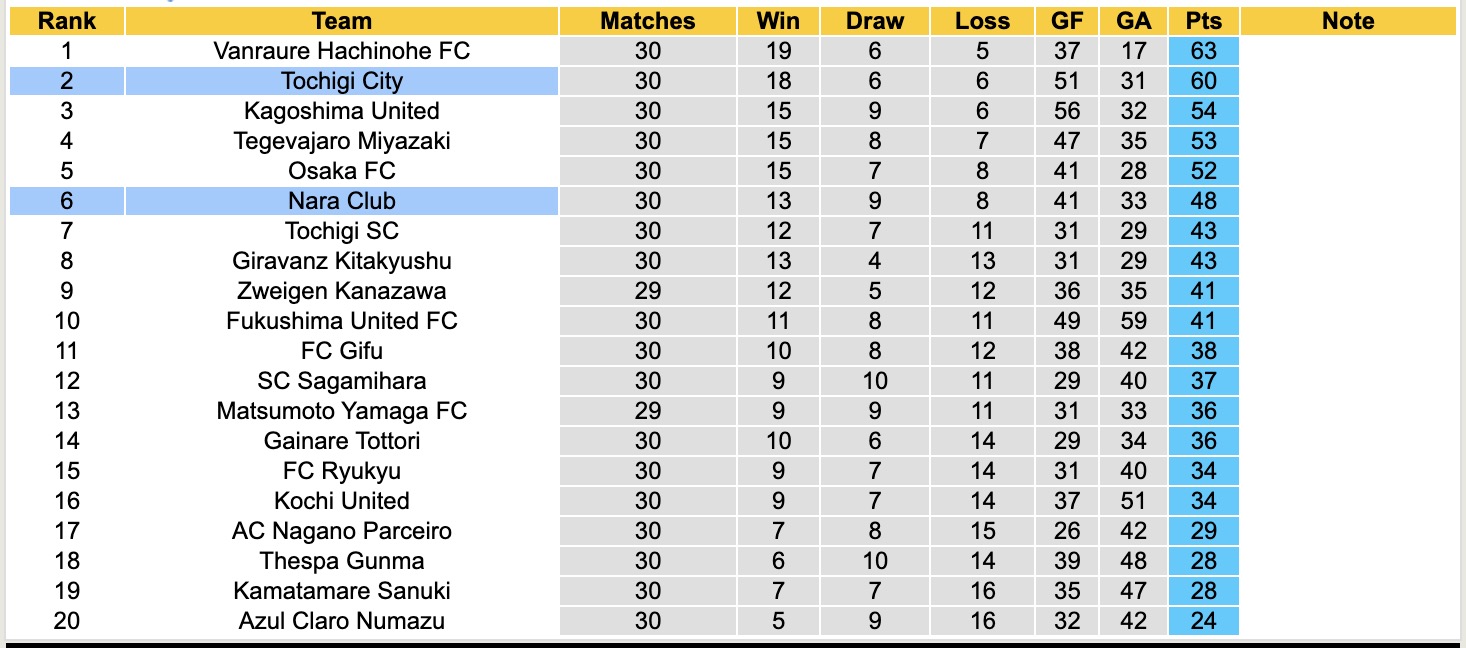The height and width of the screenshot is (648, 1466).
Task: Open the Kagoshima United team link
Action: [x=341, y=111]
